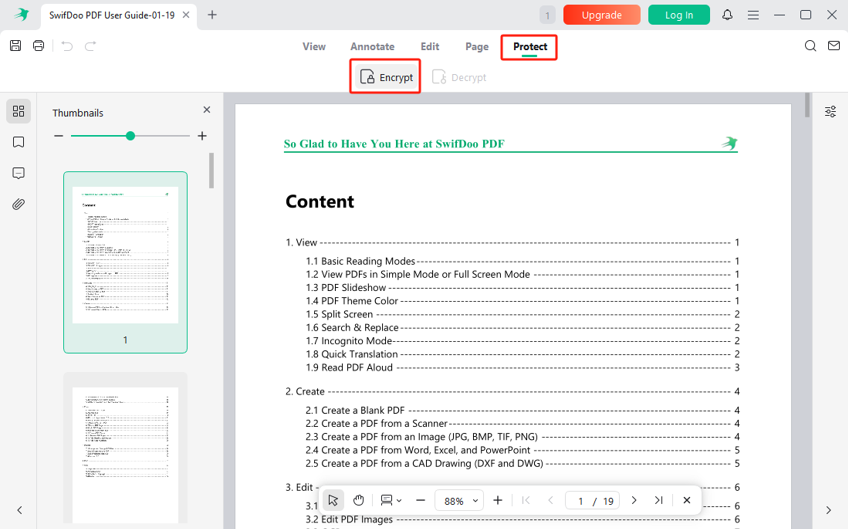Zoom out with minus button
Viewport: 848px width, 529px height.
click(420, 500)
